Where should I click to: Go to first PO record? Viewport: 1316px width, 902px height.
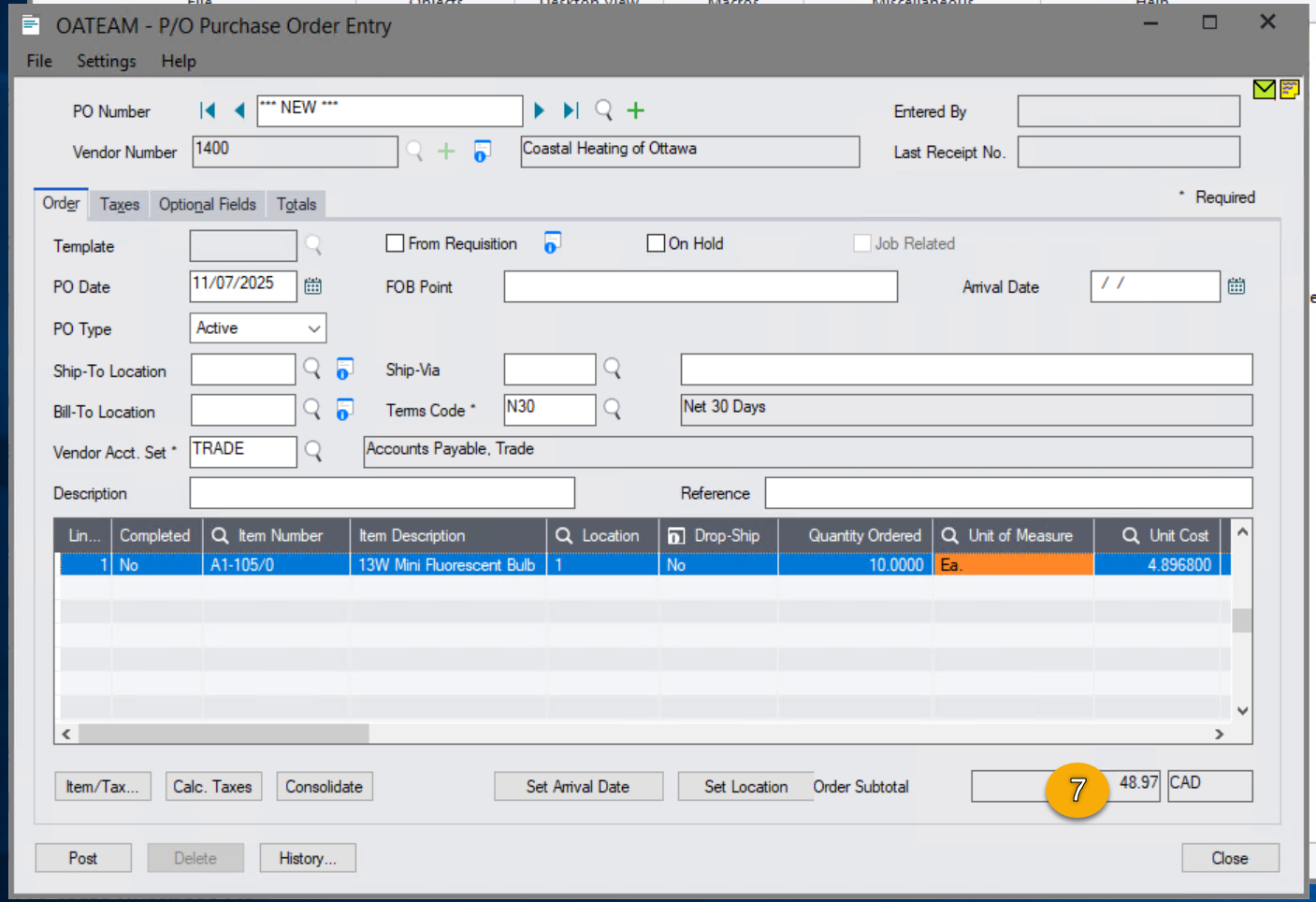208,110
